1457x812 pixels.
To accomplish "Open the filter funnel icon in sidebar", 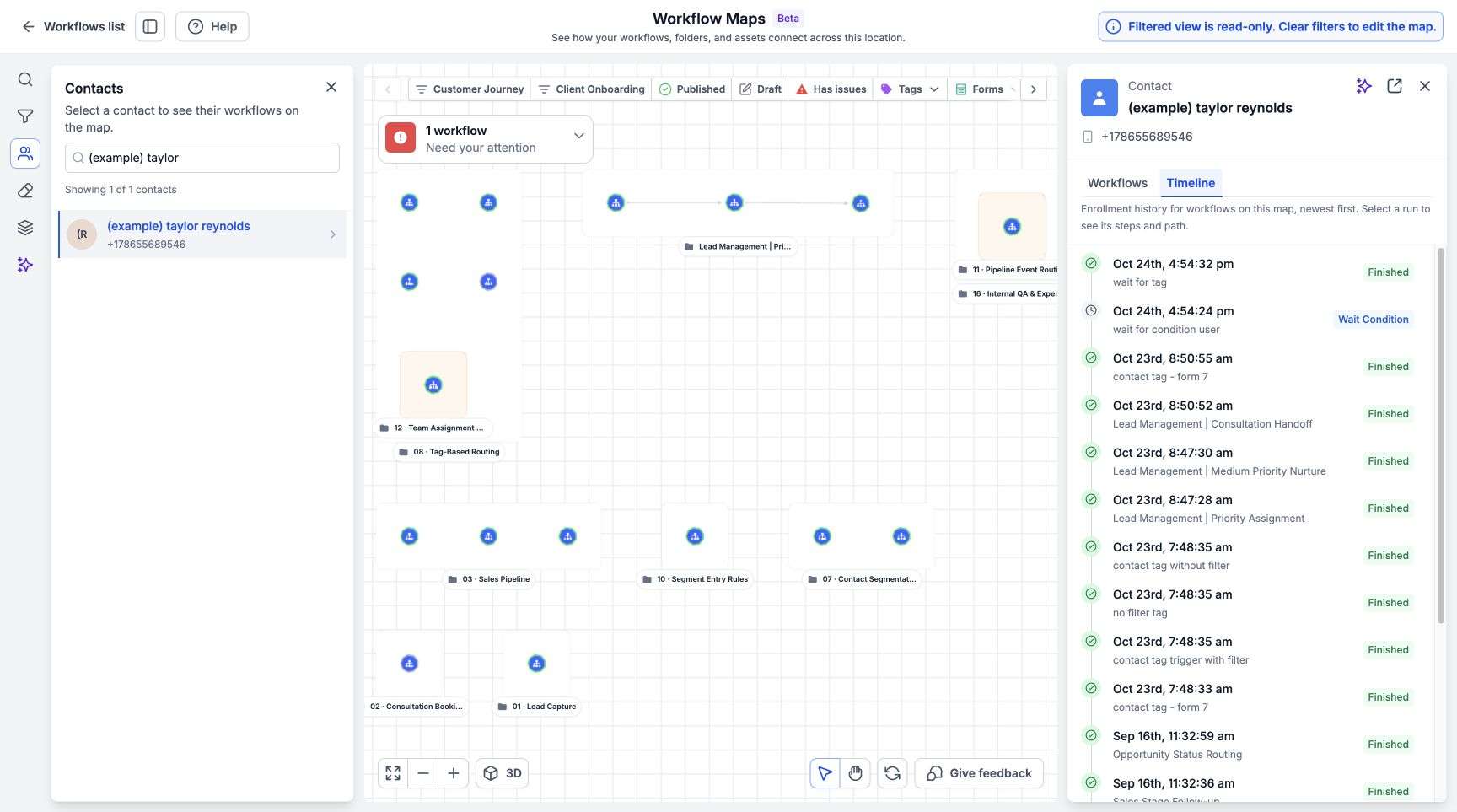I will tap(25, 116).
